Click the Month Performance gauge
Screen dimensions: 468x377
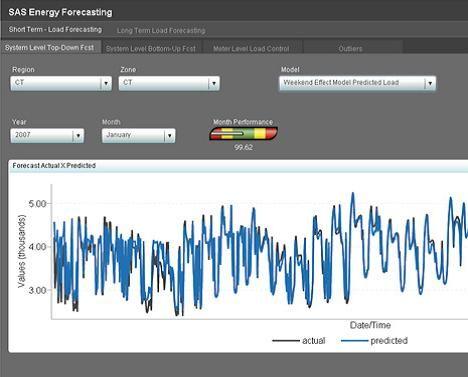[243, 134]
